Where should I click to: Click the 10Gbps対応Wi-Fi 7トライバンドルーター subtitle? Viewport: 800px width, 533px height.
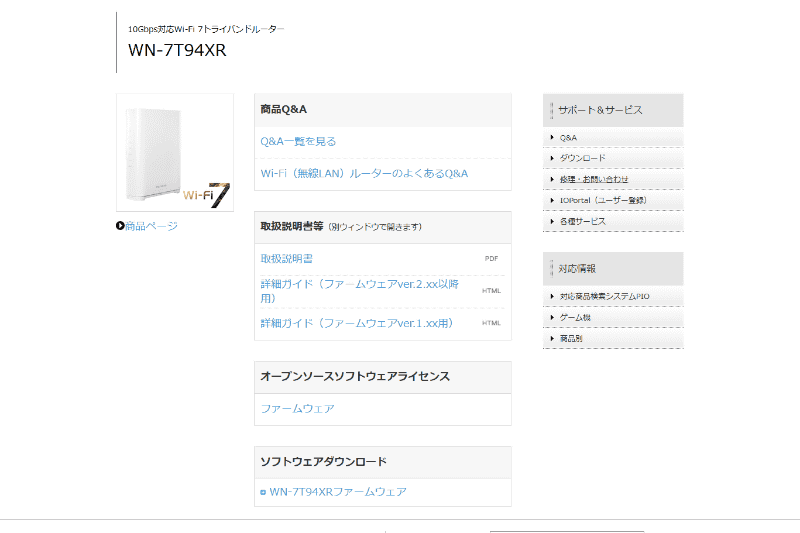[206, 29]
